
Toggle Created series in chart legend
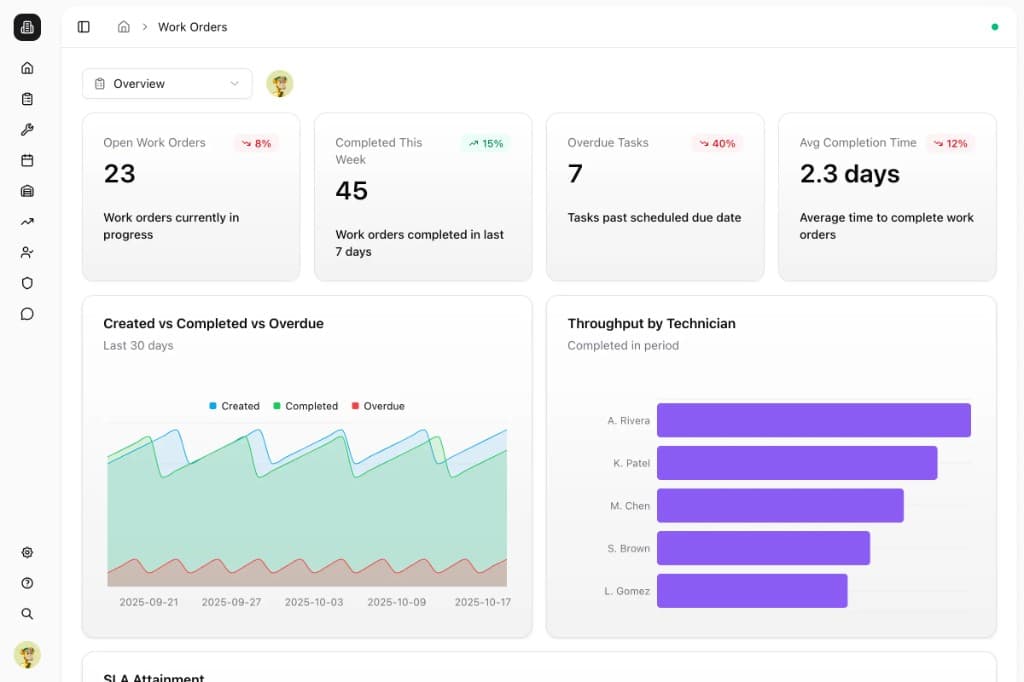pyautogui.click(x=234, y=406)
